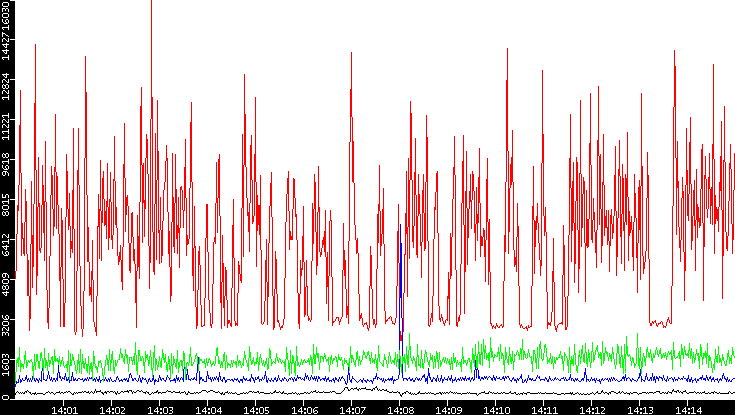Click the 14:14 time axis label
Viewport: 735px width, 415px height.
[x=687, y=409]
